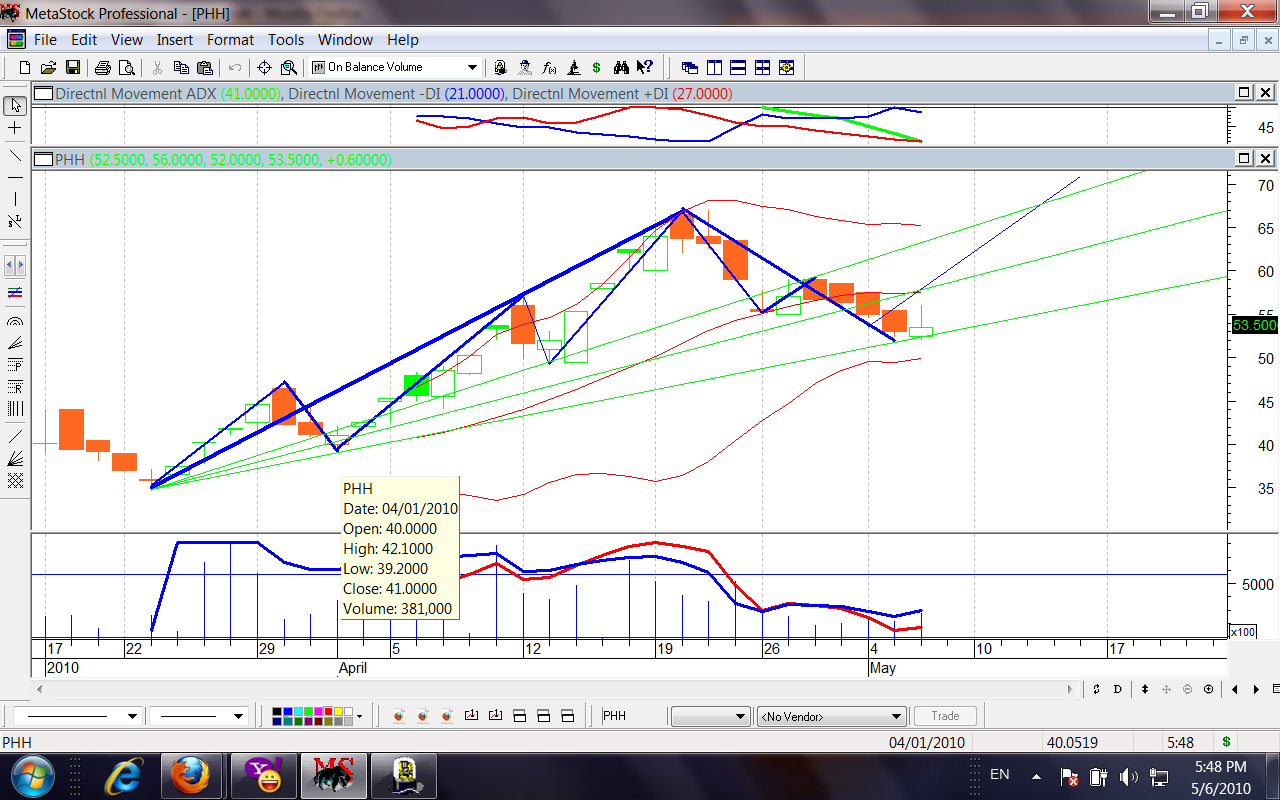The height and width of the screenshot is (800, 1280).
Task: Close the PHH price inner window
Action: [1266, 159]
